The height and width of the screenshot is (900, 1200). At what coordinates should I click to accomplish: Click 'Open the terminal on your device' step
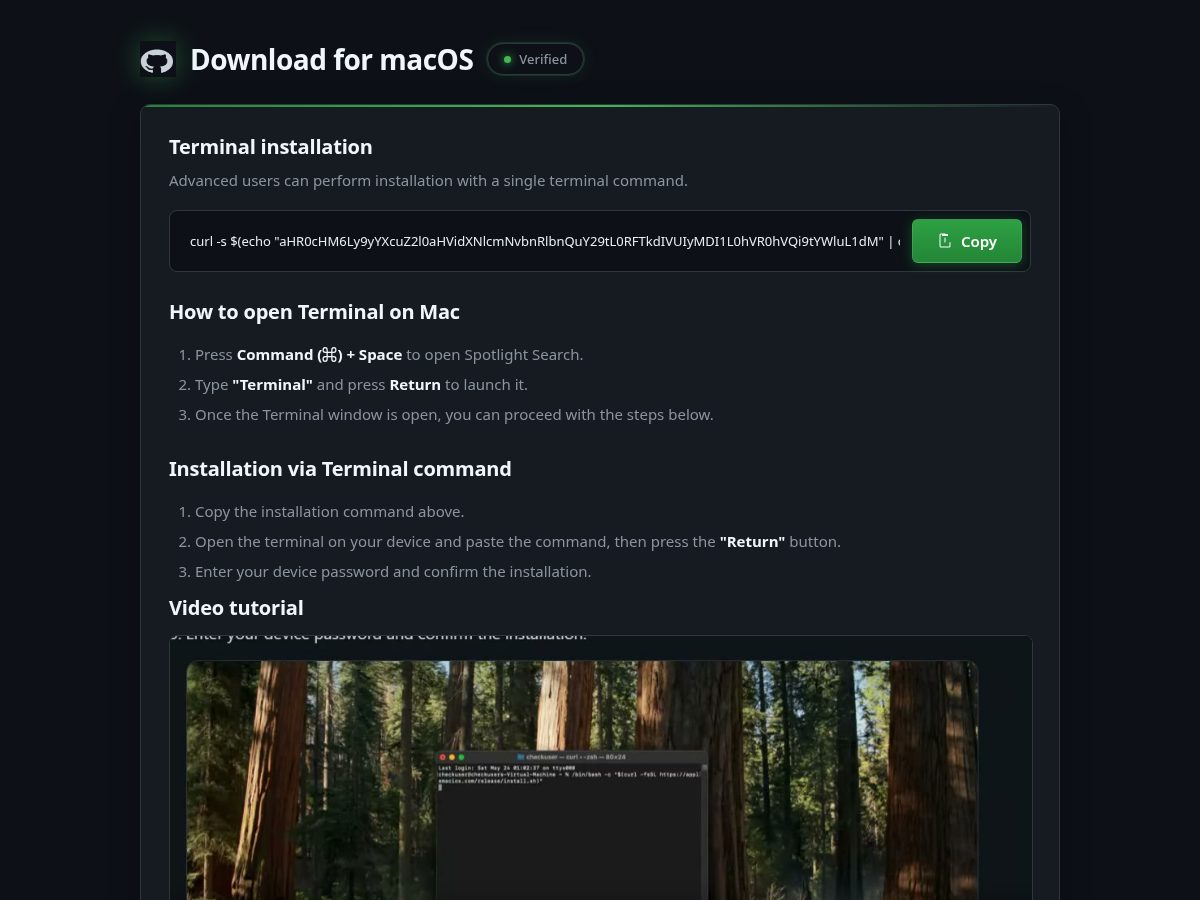[518, 542]
